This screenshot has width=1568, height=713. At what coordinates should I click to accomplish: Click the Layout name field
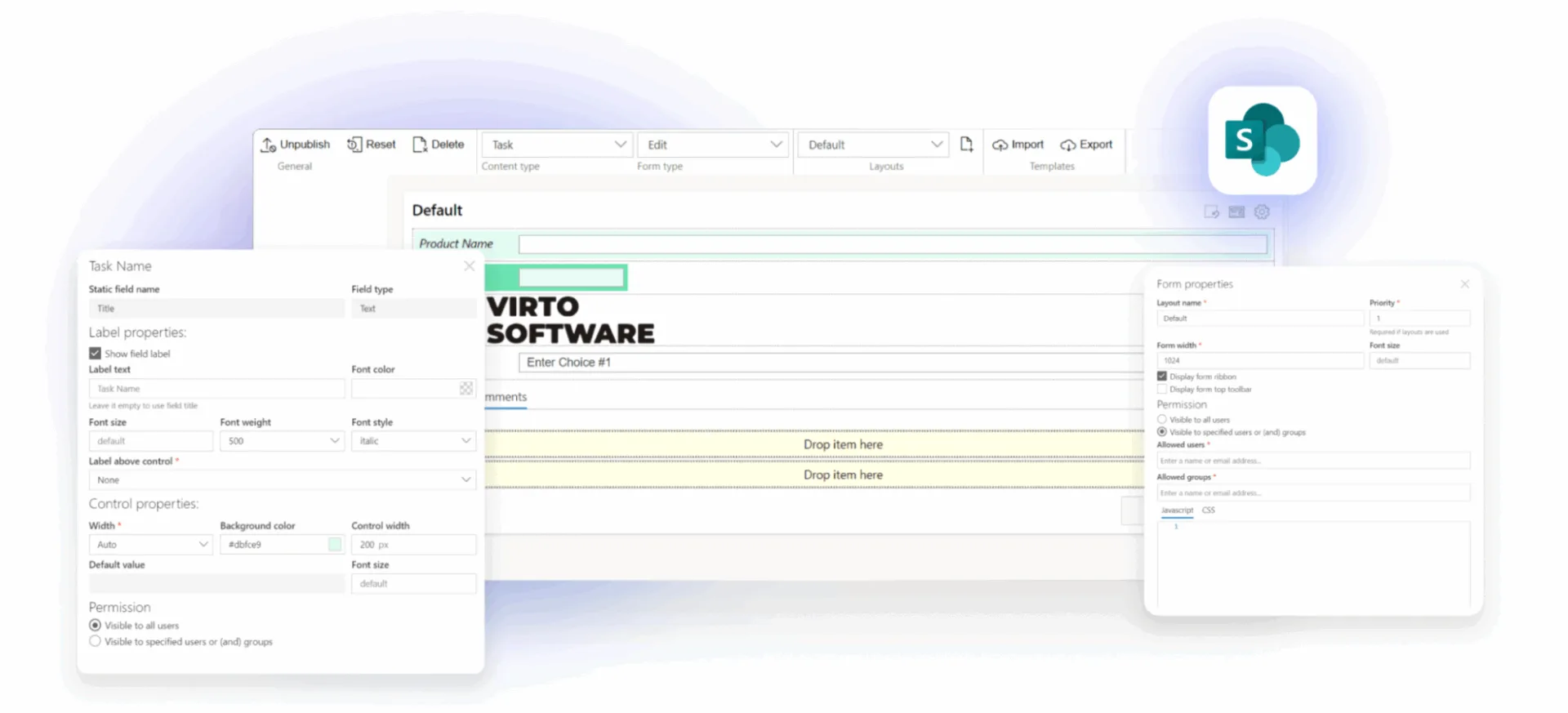coord(1260,319)
